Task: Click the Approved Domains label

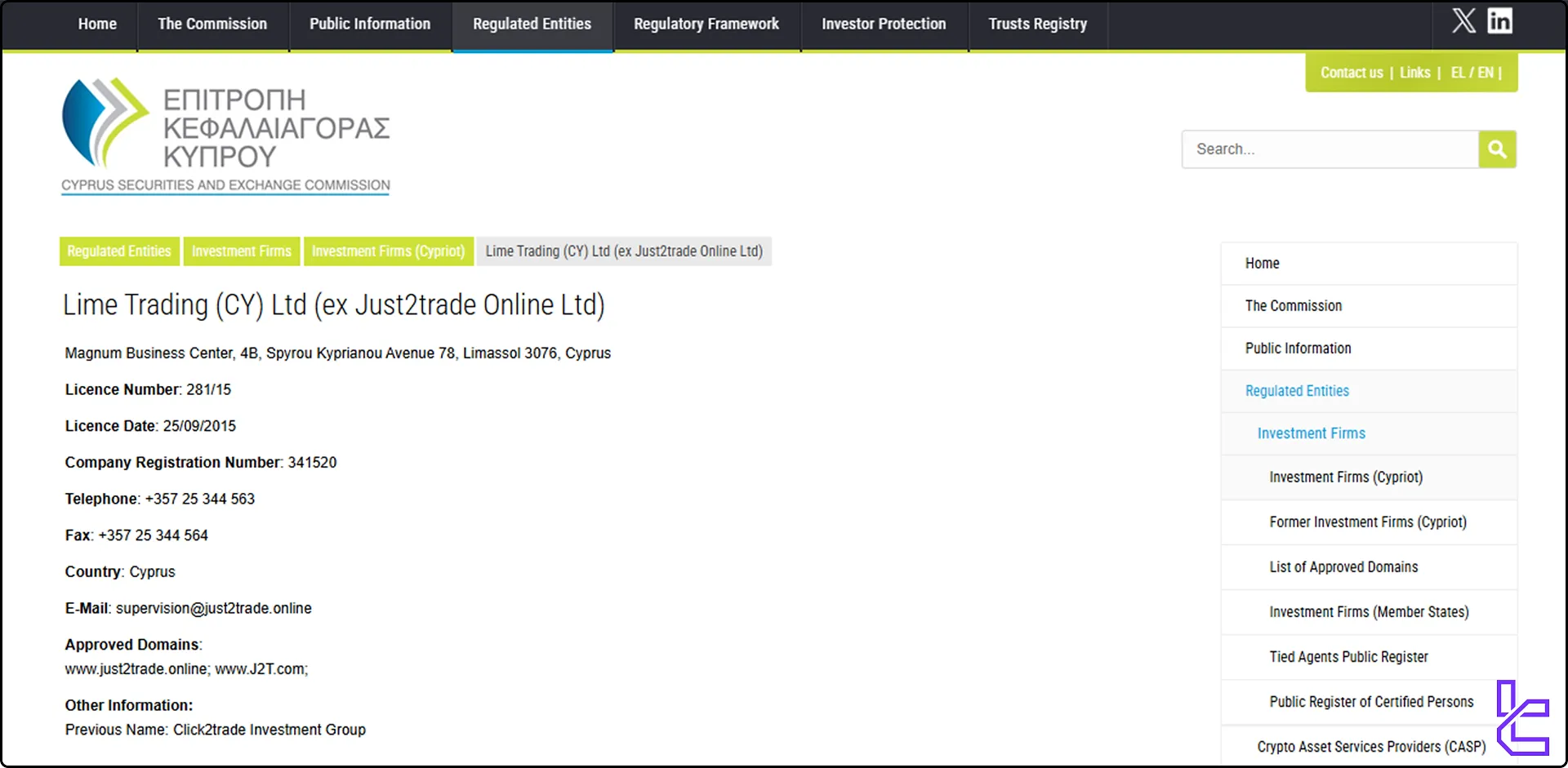Action: (x=133, y=645)
